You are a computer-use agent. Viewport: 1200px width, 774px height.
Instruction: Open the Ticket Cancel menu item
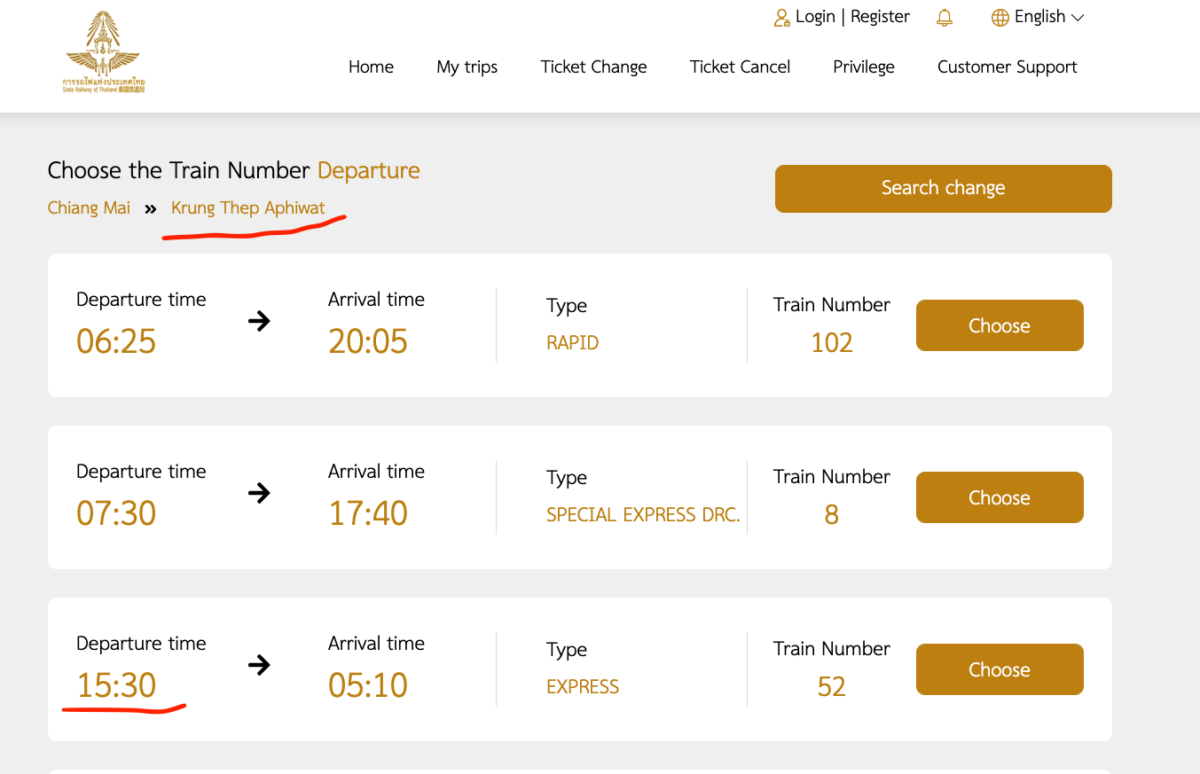point(740,67)
